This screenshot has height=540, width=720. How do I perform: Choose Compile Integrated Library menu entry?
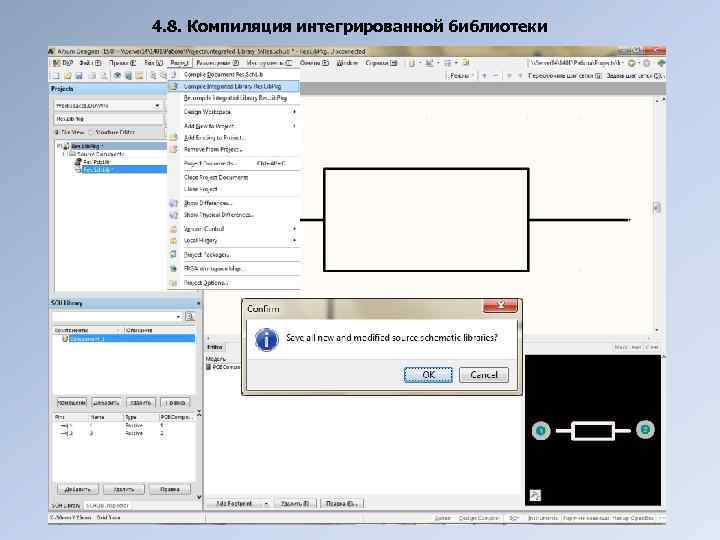[232, 86]
